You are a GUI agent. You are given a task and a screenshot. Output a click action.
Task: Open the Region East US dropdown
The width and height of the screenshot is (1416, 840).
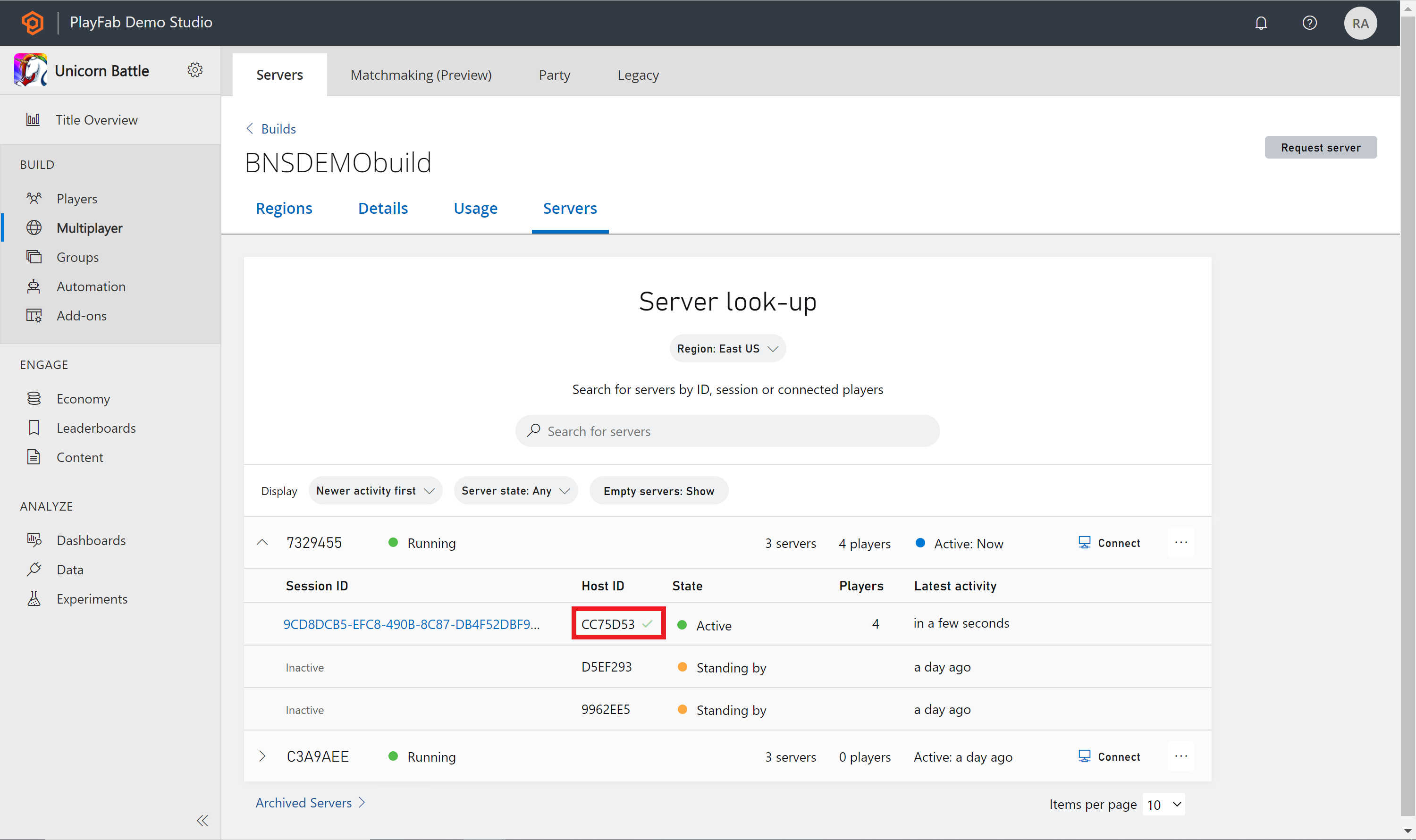(727, 348)
